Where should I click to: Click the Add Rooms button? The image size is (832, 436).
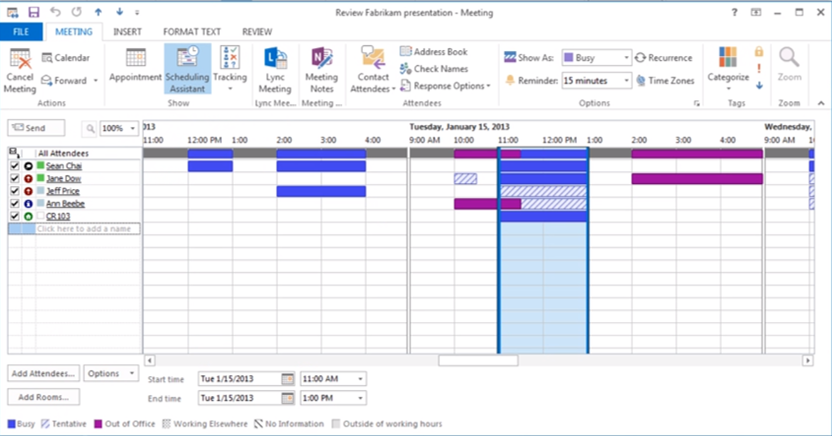[x=44, y=397]
